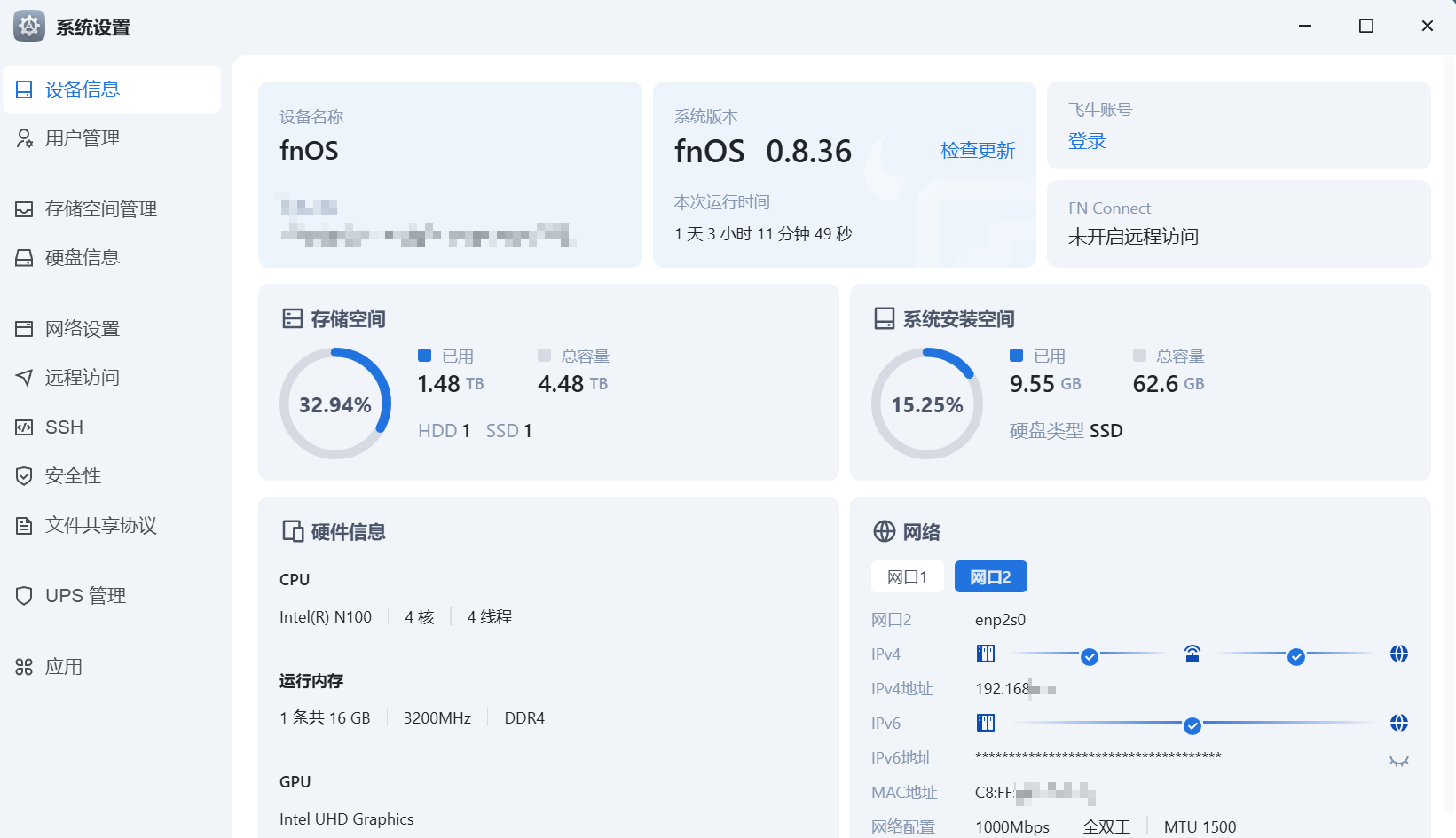
Task: Click 9.55 GB used value
Action: (1045, 384)
